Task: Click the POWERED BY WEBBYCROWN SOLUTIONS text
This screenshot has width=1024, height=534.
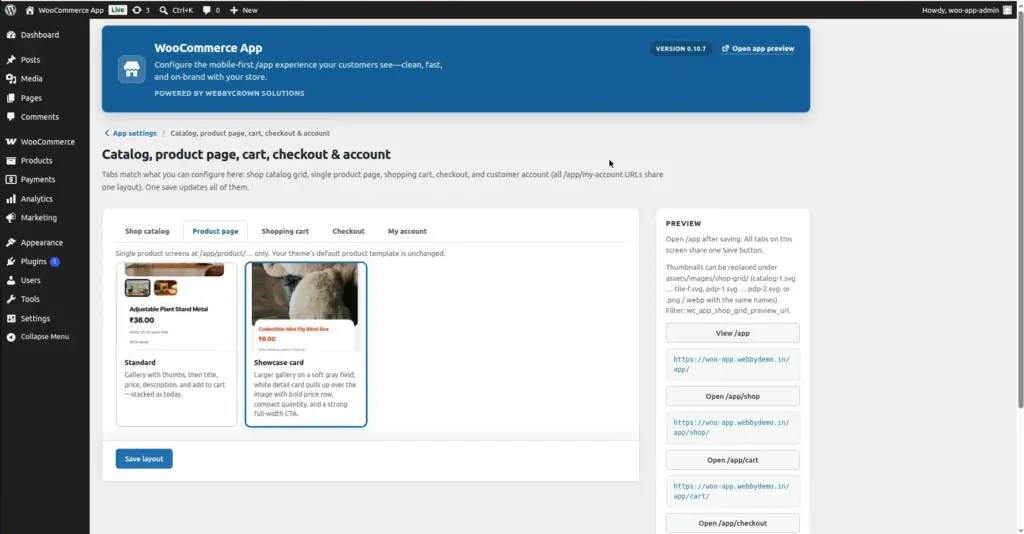Action: tap(229, 93)
